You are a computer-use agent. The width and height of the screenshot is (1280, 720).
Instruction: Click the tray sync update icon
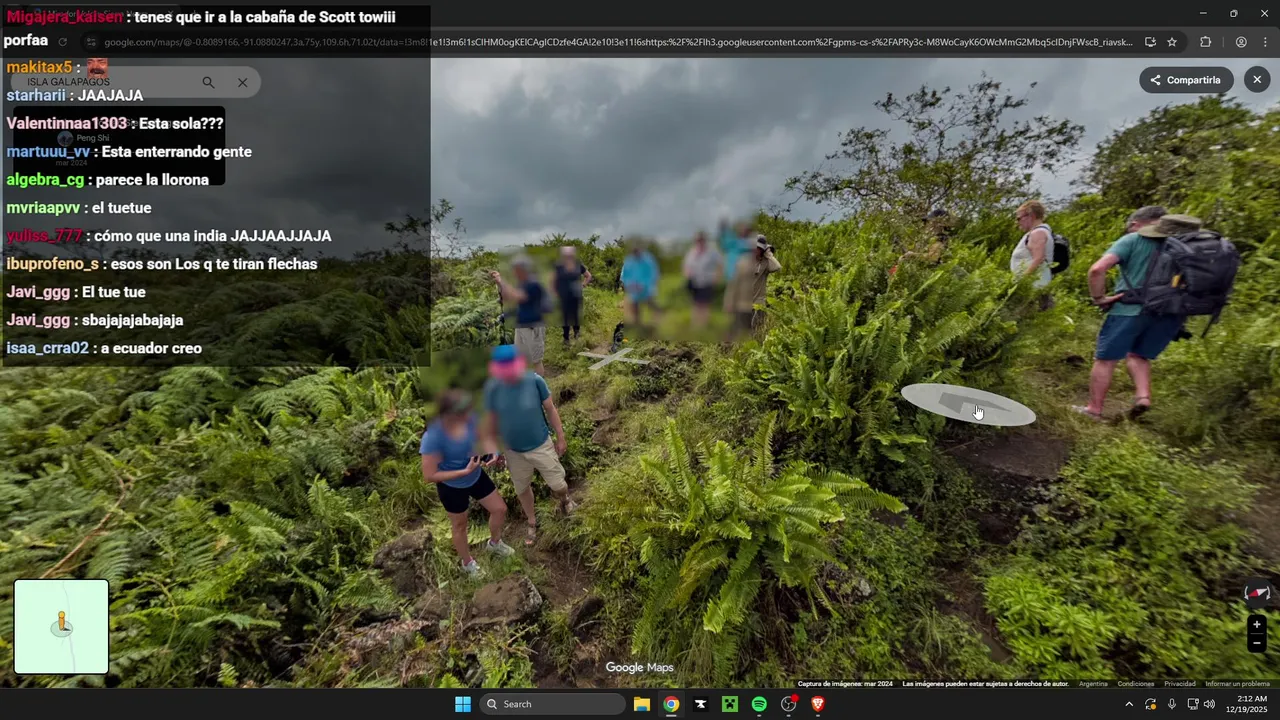click(x=1151, y=704)
